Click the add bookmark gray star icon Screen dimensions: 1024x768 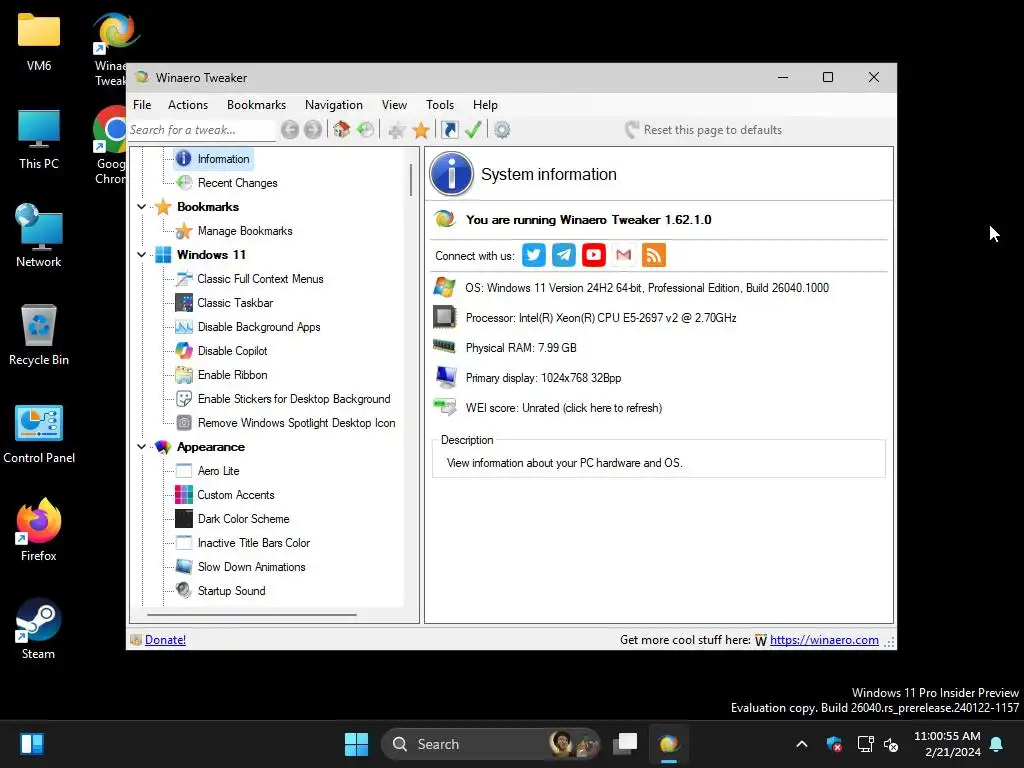pyautogui.click(x=396, y=130)
